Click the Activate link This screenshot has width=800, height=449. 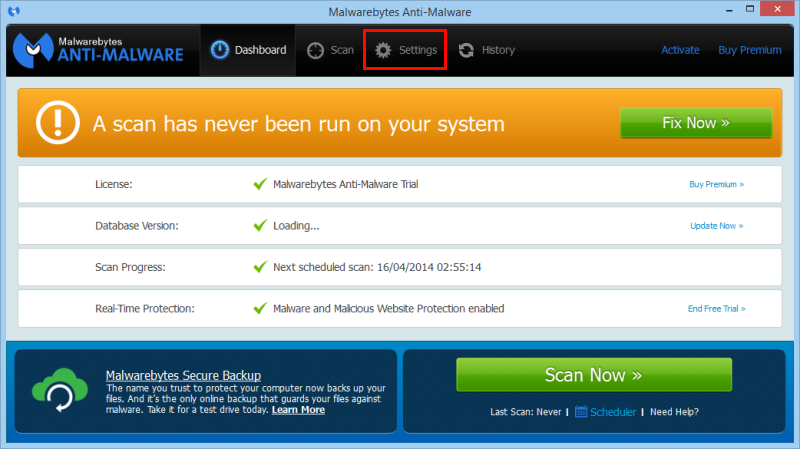click(680, 50)
